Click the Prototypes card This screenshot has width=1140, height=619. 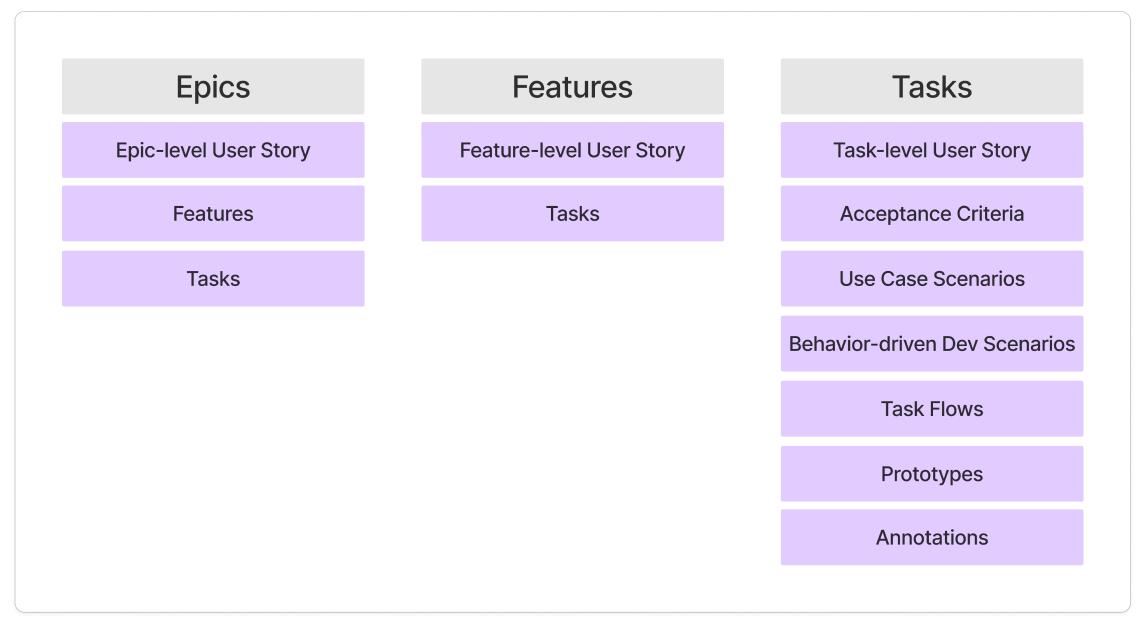[x=931, y=474]
